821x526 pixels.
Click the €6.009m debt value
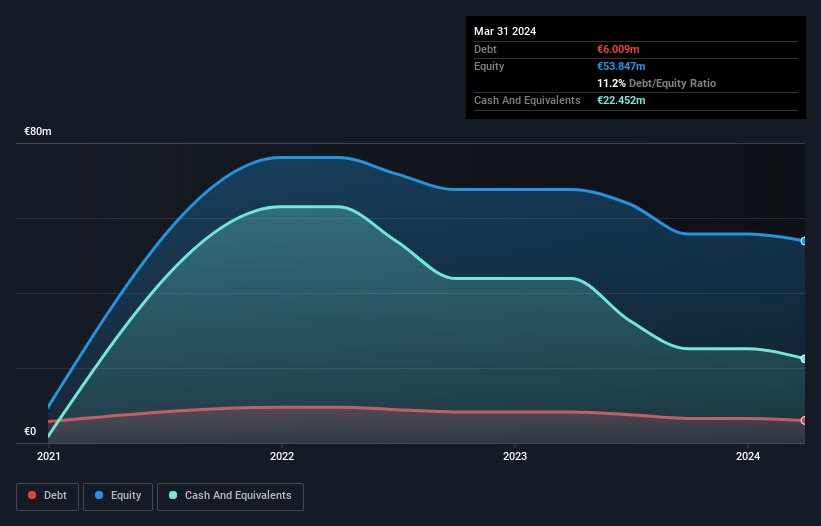pos(618,49)
